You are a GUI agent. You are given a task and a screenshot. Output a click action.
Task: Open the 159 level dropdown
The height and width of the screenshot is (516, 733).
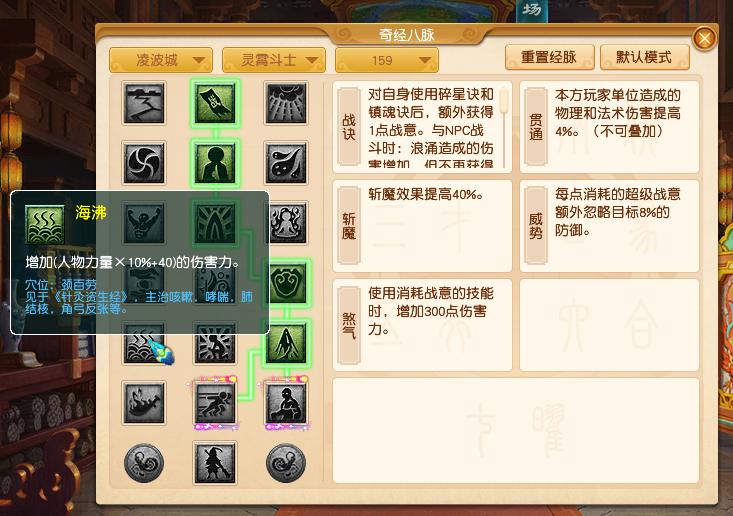(x=387, y=60)
